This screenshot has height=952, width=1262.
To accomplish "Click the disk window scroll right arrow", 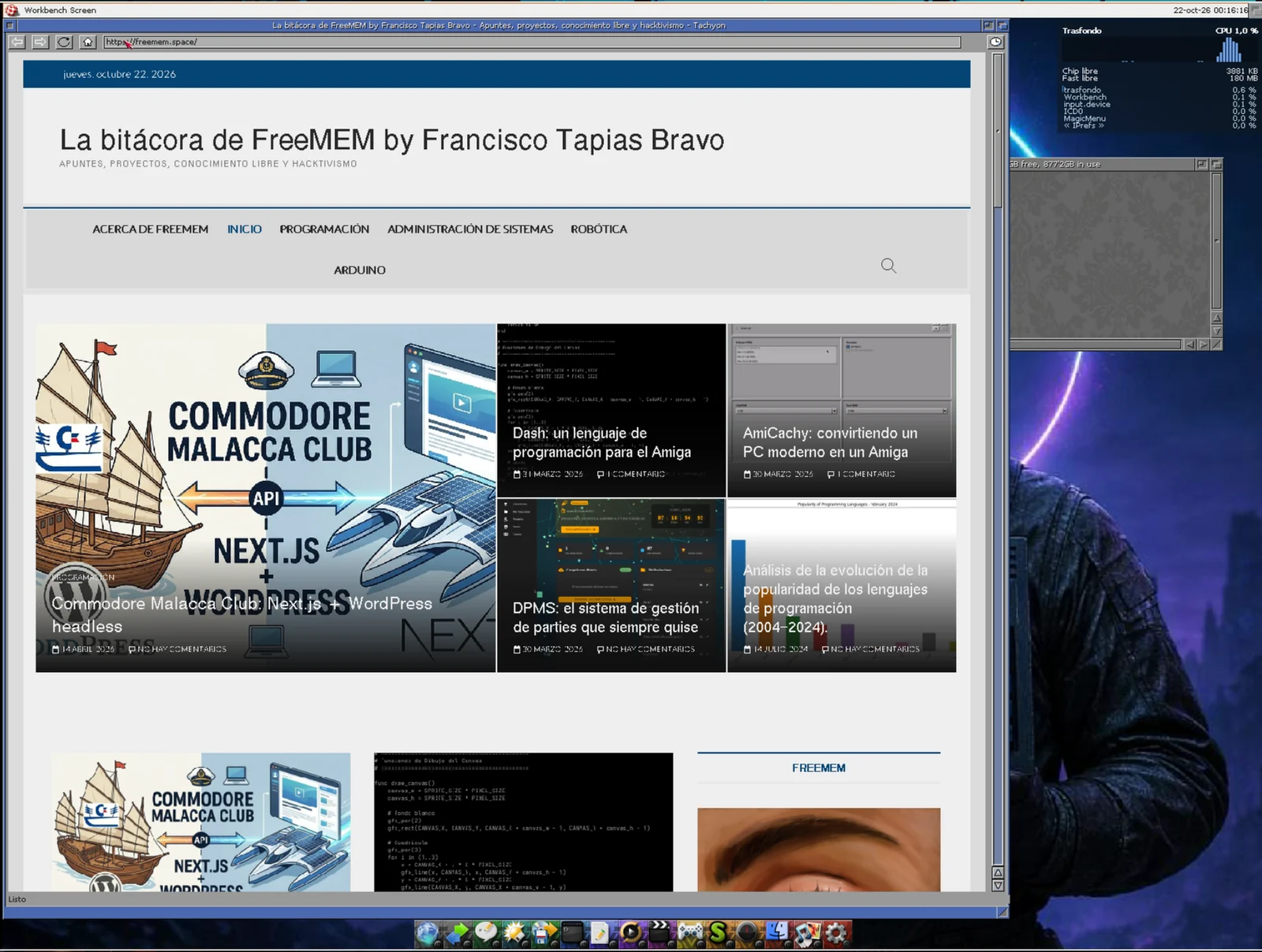I will click(x=1204, y=345).
